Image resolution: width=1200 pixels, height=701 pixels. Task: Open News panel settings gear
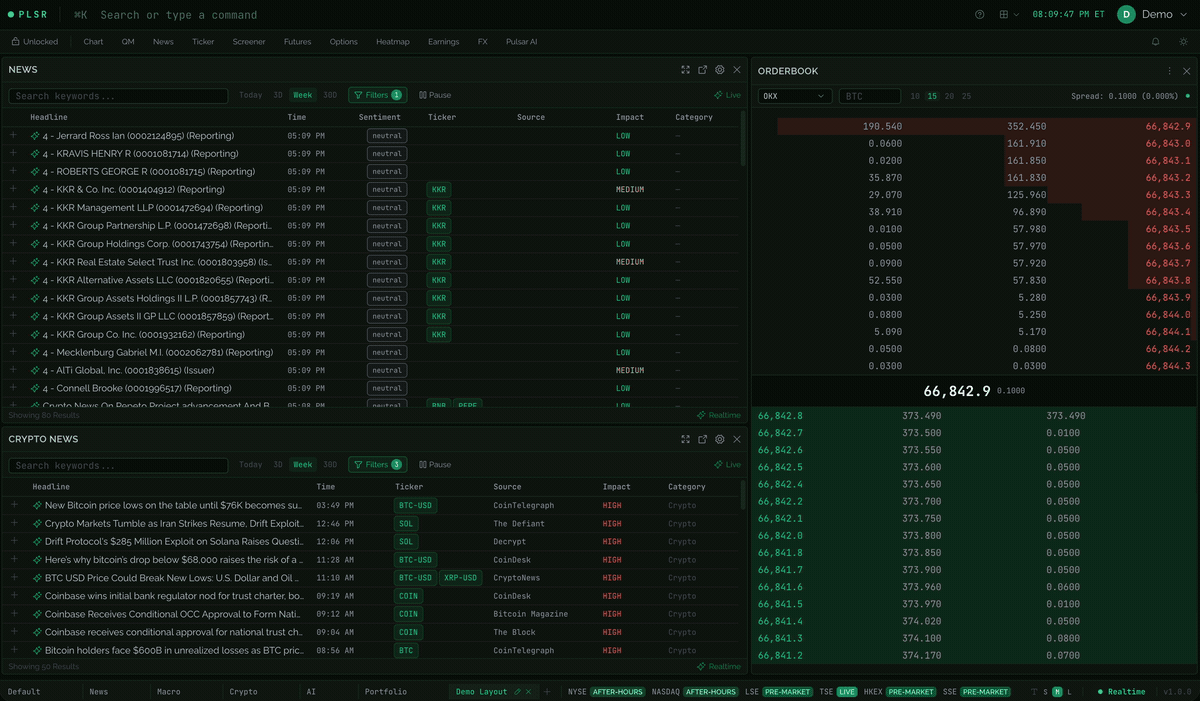click(x=719, y=70)
